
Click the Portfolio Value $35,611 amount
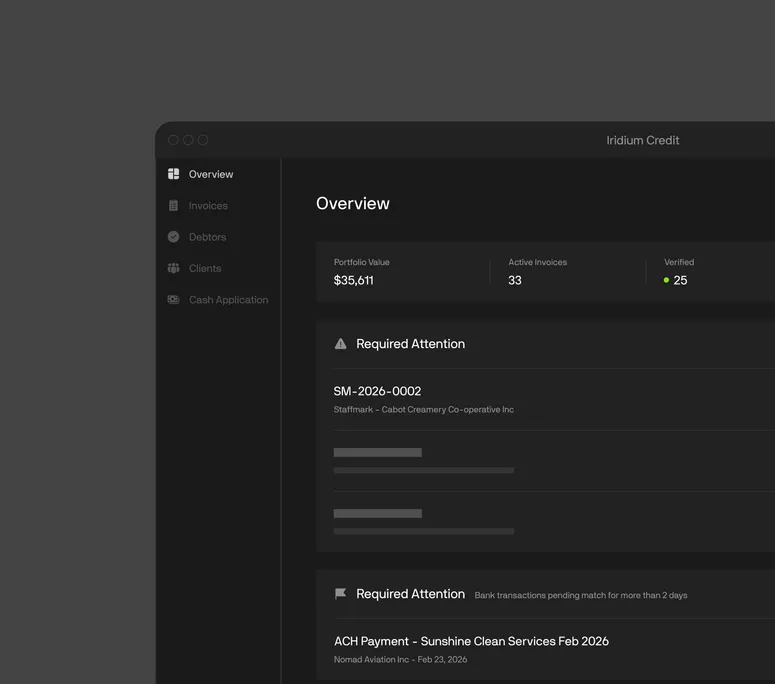coord(353,280)
